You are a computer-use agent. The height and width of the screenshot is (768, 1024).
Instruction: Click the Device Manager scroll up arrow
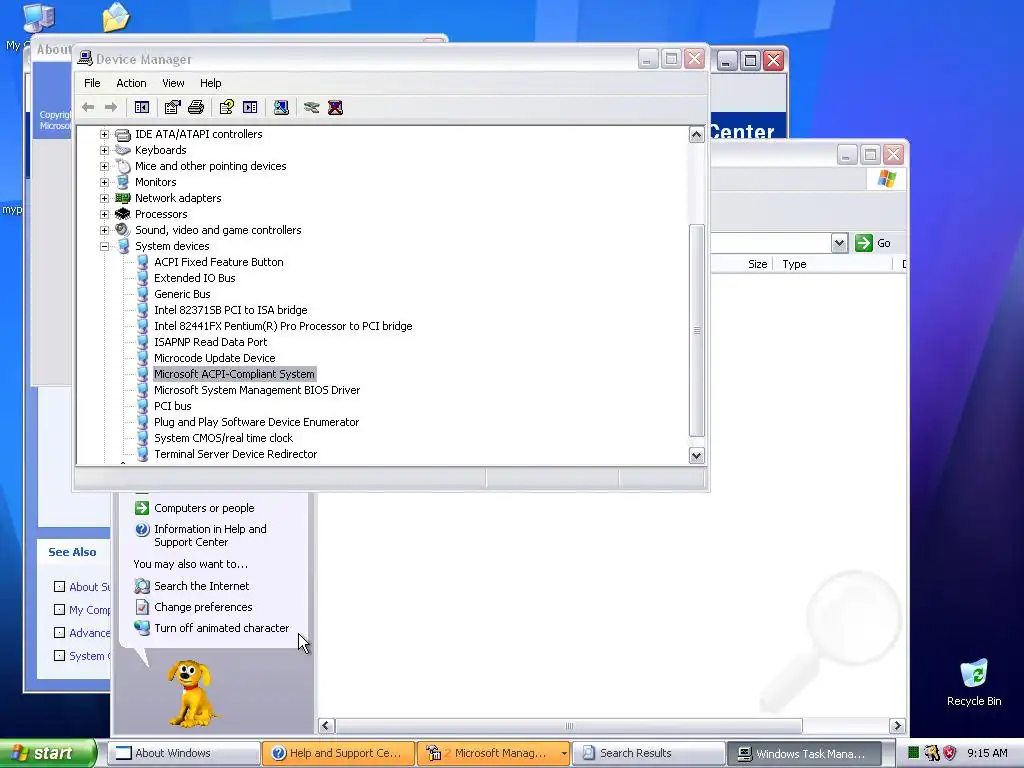coord(697,135)
